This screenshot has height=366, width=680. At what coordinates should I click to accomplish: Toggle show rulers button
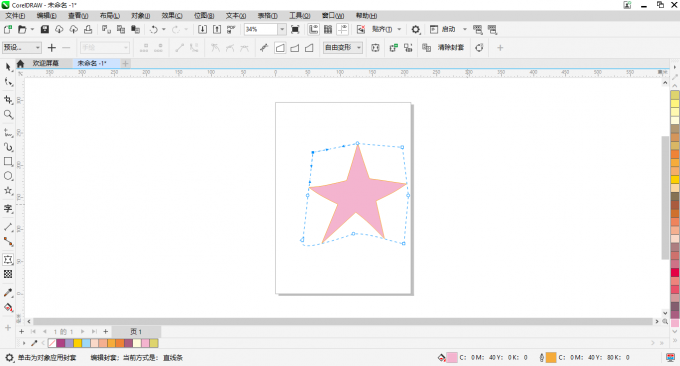(x=314, y=29)
